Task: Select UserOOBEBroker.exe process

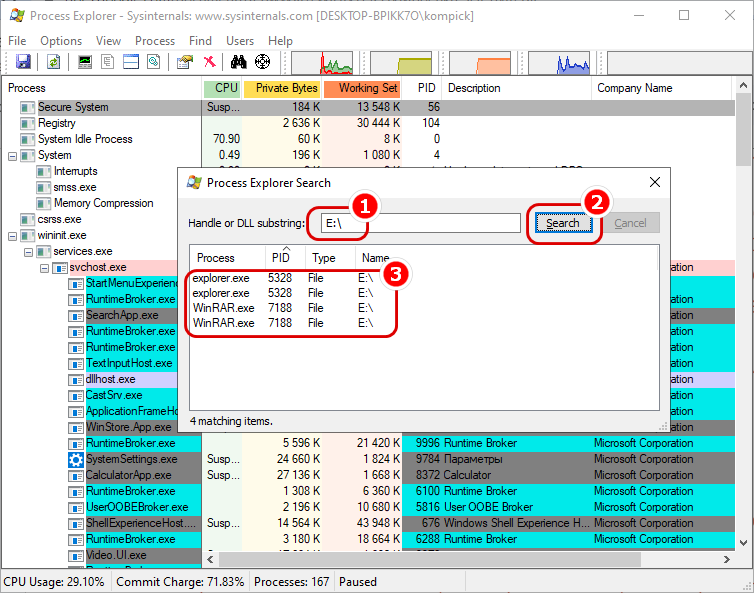Action: coord(137,507)
